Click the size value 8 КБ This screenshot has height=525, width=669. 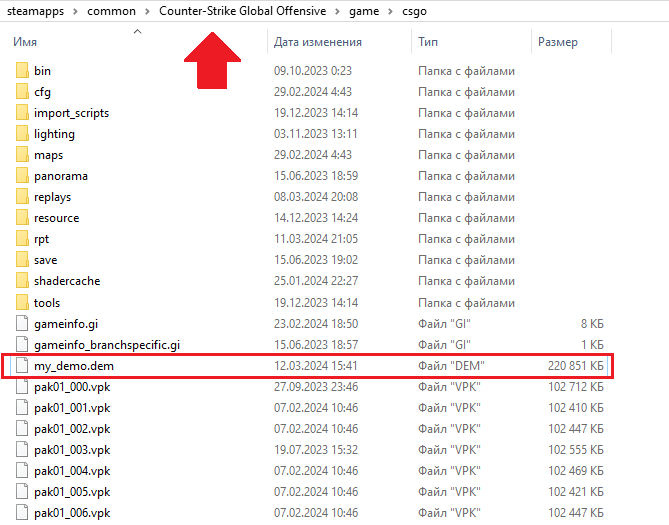pos(592,324)
